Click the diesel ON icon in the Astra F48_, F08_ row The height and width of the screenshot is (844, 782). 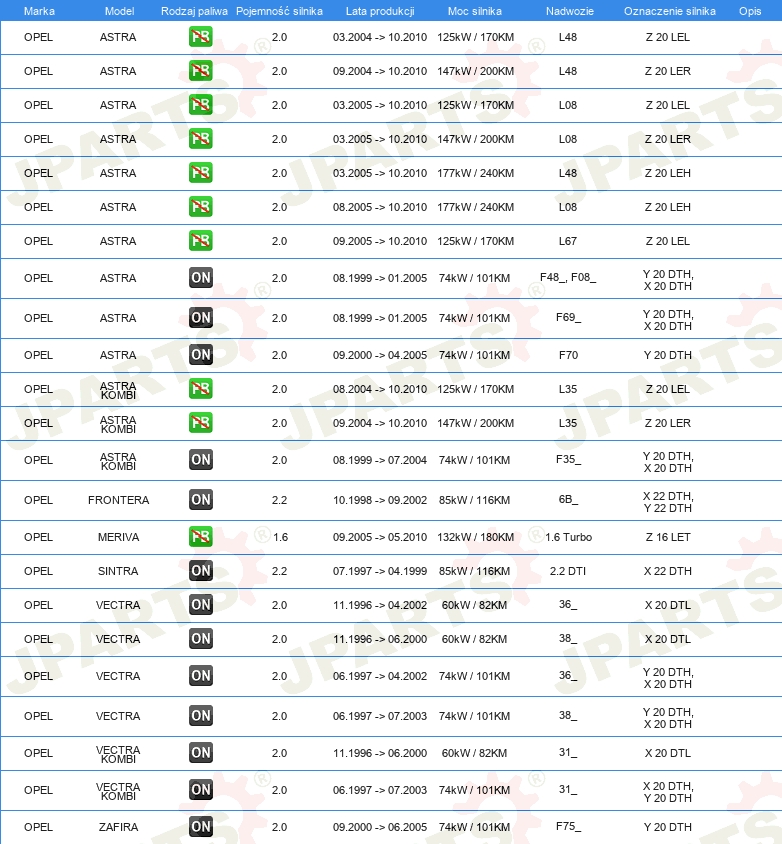(x=200, y=277)
